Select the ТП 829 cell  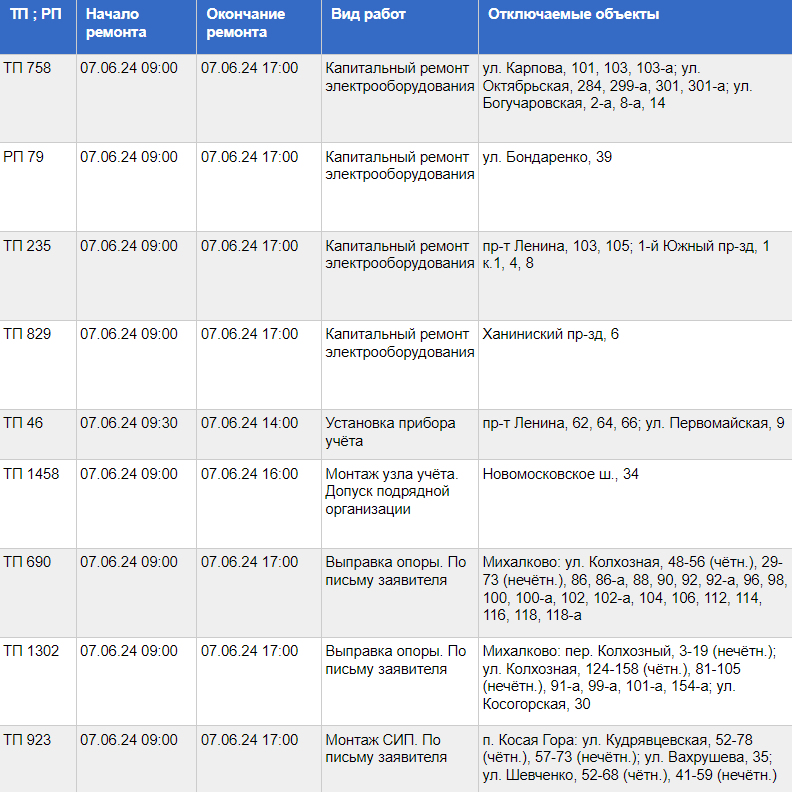point(27,334)
